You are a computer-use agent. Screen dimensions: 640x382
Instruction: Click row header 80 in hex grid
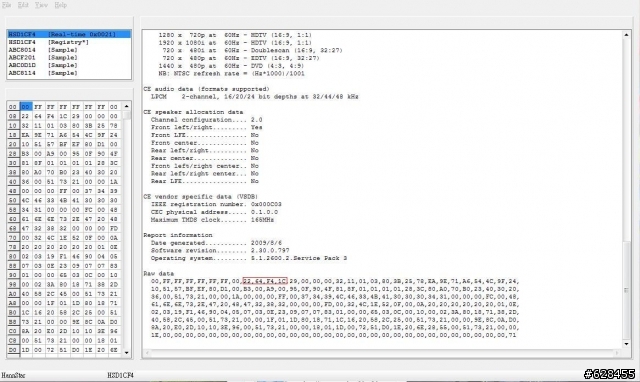[13, 257]
